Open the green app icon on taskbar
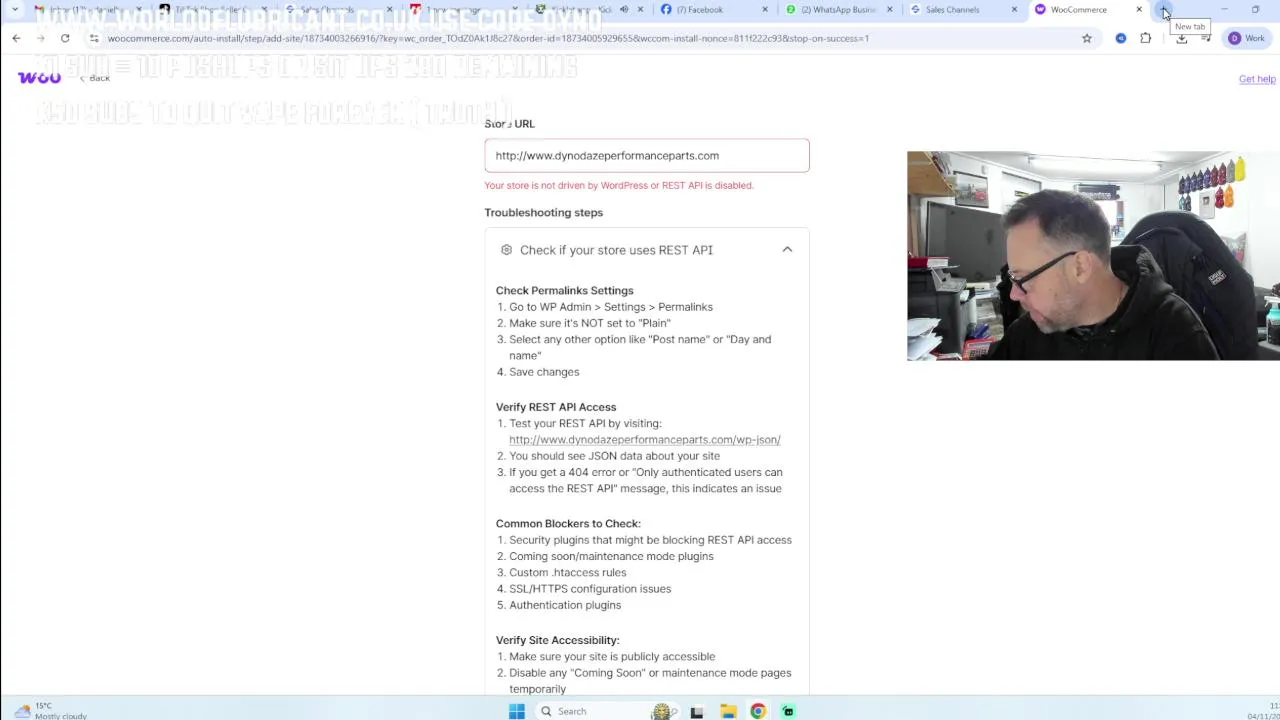 [x=788, y=711]
